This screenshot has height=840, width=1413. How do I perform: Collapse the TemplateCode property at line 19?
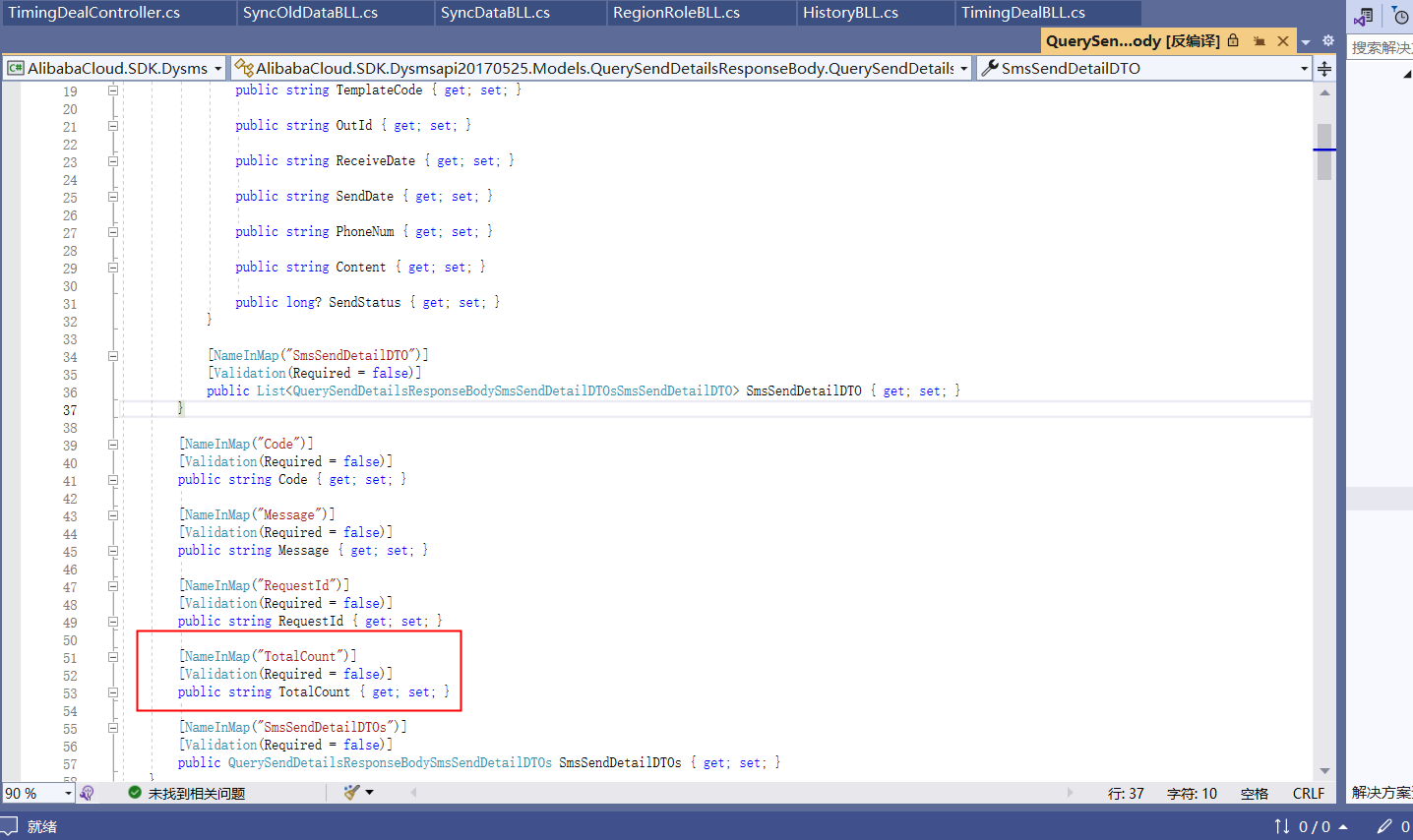[113, 90]
